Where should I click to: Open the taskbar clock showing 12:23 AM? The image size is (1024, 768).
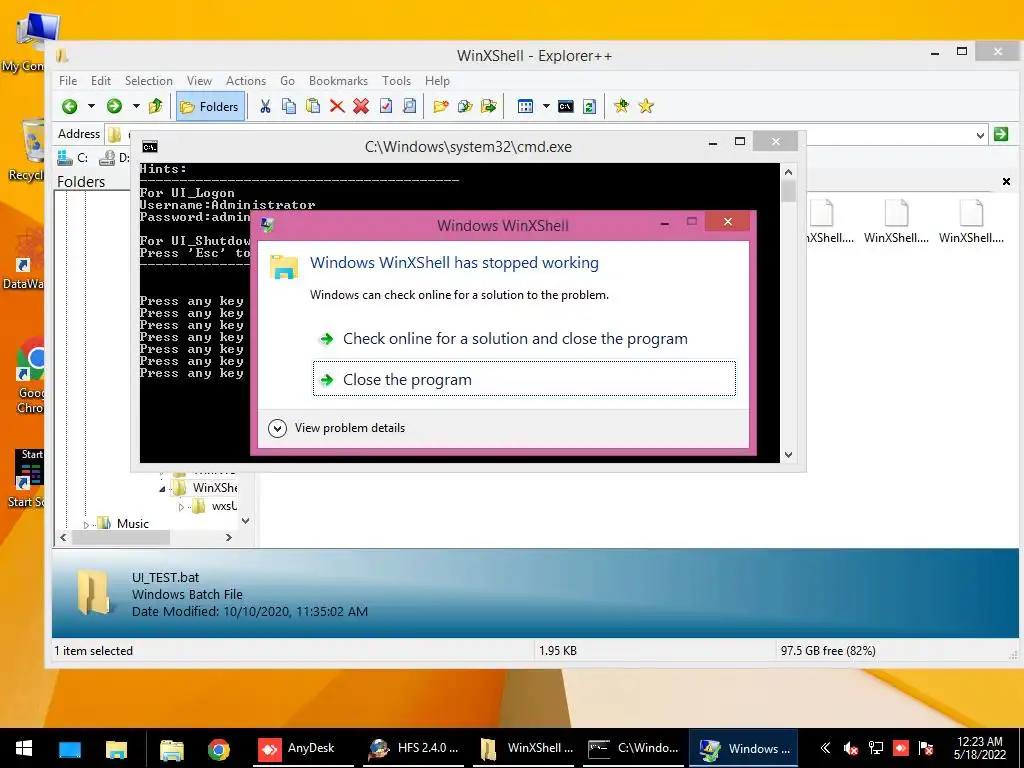tap(979, 748)
